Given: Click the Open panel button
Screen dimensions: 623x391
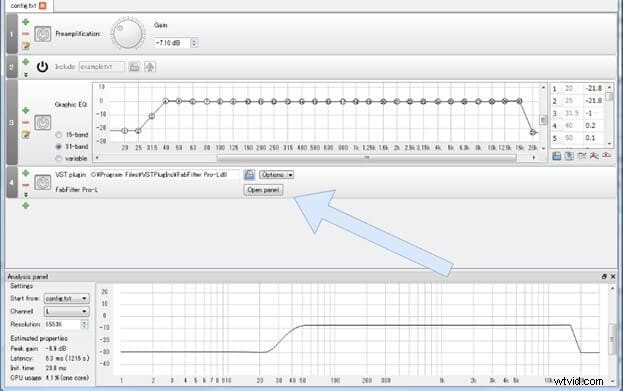Looking at the screenshot, I should [x=263, y=190].
